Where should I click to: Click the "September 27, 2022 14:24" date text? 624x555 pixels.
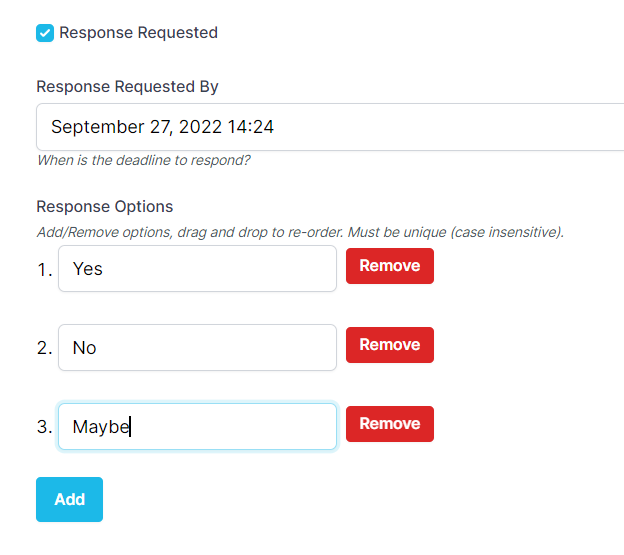click(162, 127)
